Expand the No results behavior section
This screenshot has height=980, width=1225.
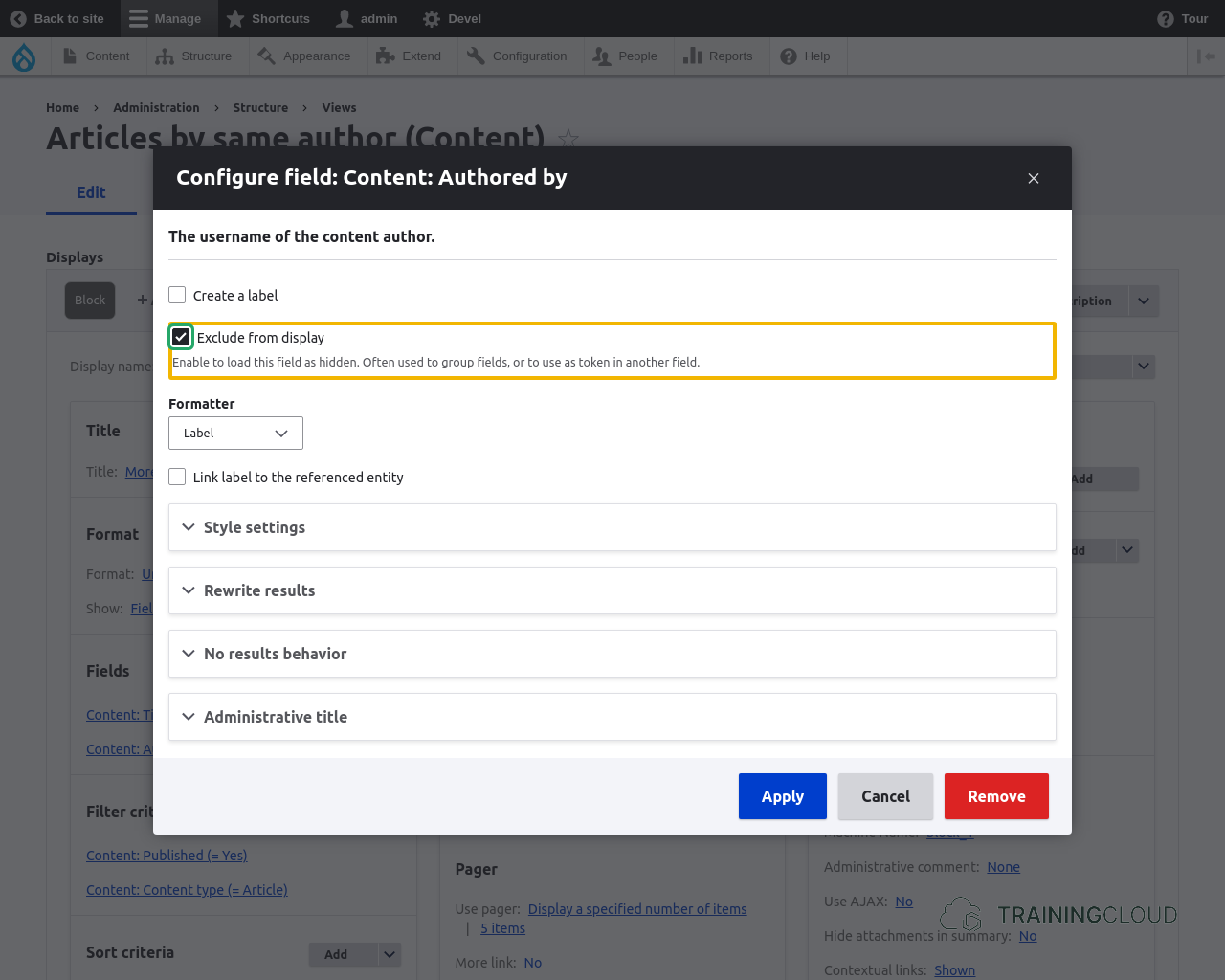click(612, 654)
